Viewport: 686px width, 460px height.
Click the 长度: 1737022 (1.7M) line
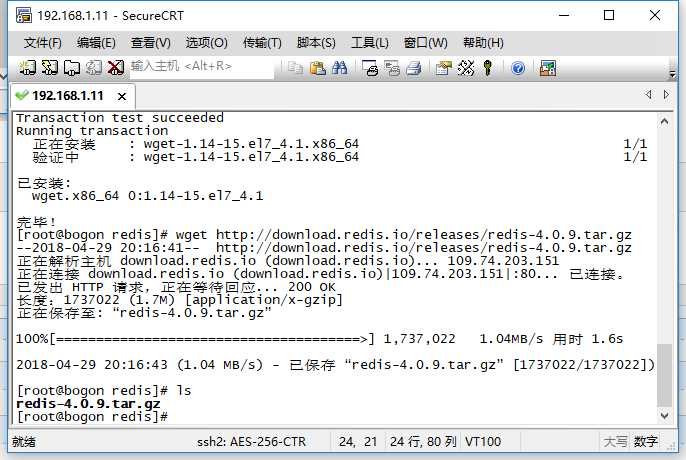(x=179, y=300)
